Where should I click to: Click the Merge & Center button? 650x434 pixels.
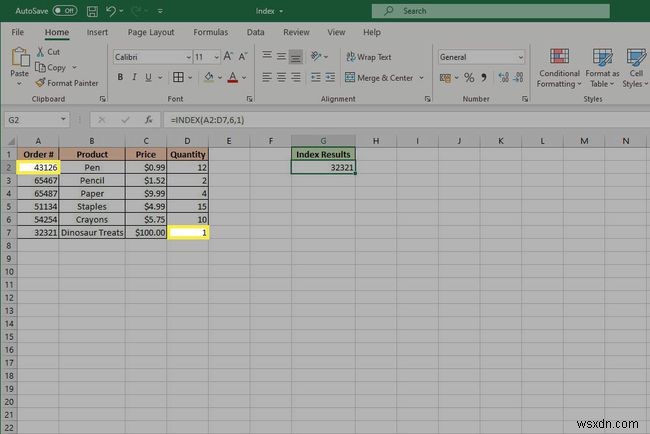[379, 78]
